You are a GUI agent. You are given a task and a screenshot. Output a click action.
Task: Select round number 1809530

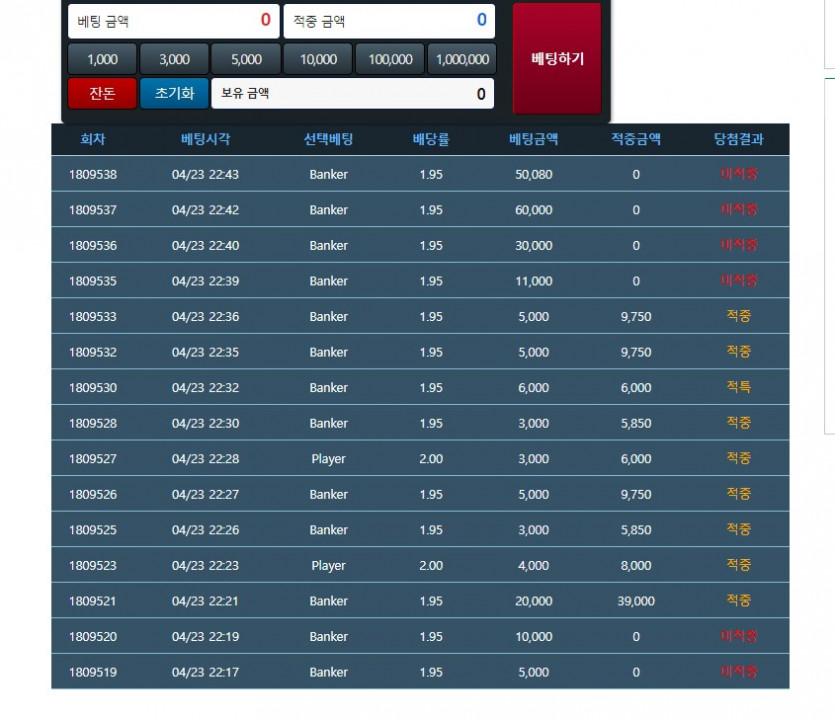pos(93,388)
